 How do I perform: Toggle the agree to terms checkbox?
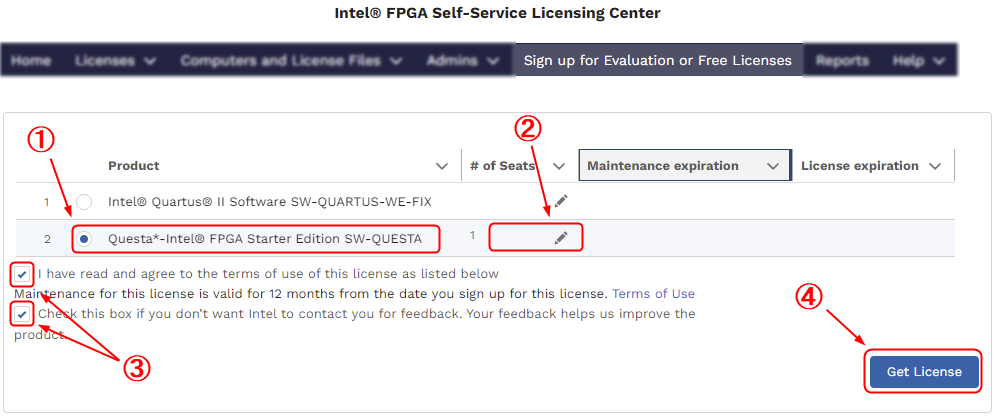coord(22,273)
